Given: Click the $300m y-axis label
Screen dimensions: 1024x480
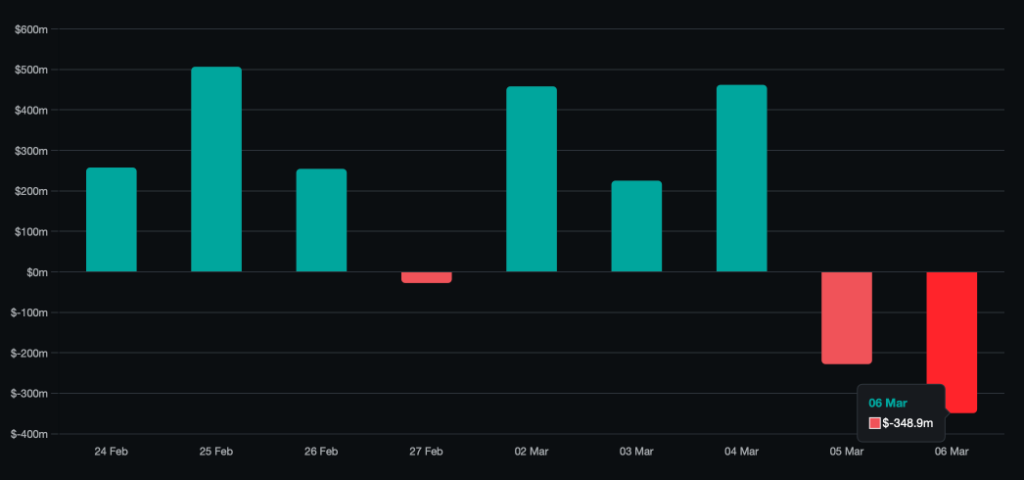Looking at the screenshot, I should pos(31,151).
